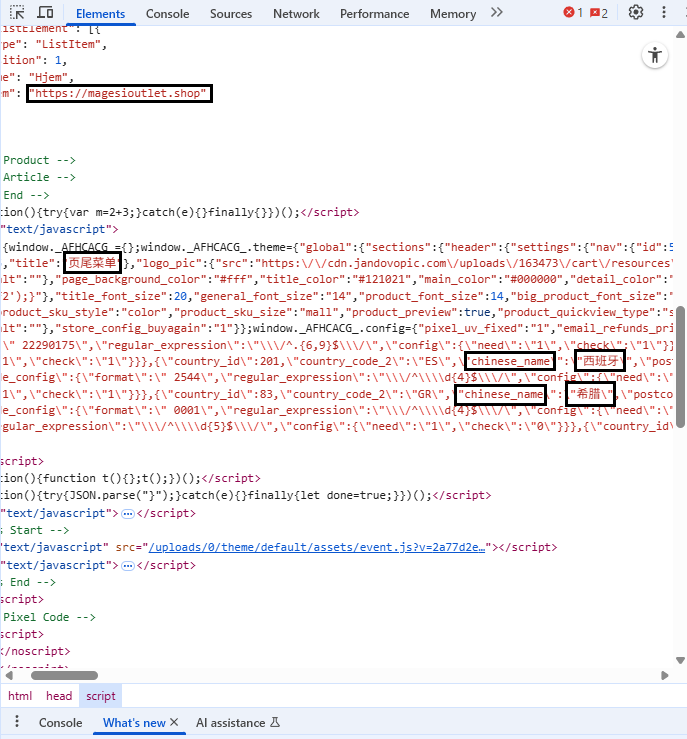Open the DevTools three-dot customize menu
Screen dimensions: 687x739
pyautogui.click(x=663, y=12)
